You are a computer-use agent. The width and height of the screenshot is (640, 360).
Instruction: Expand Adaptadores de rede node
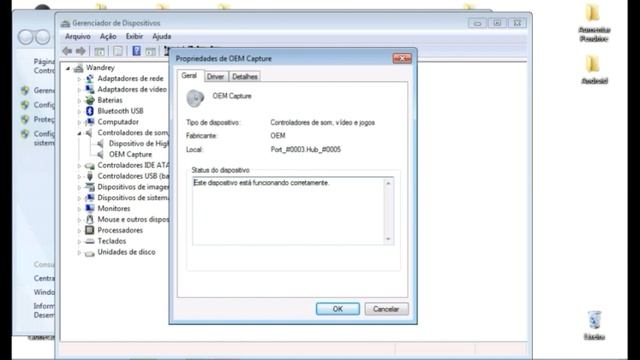click(79, 78)
